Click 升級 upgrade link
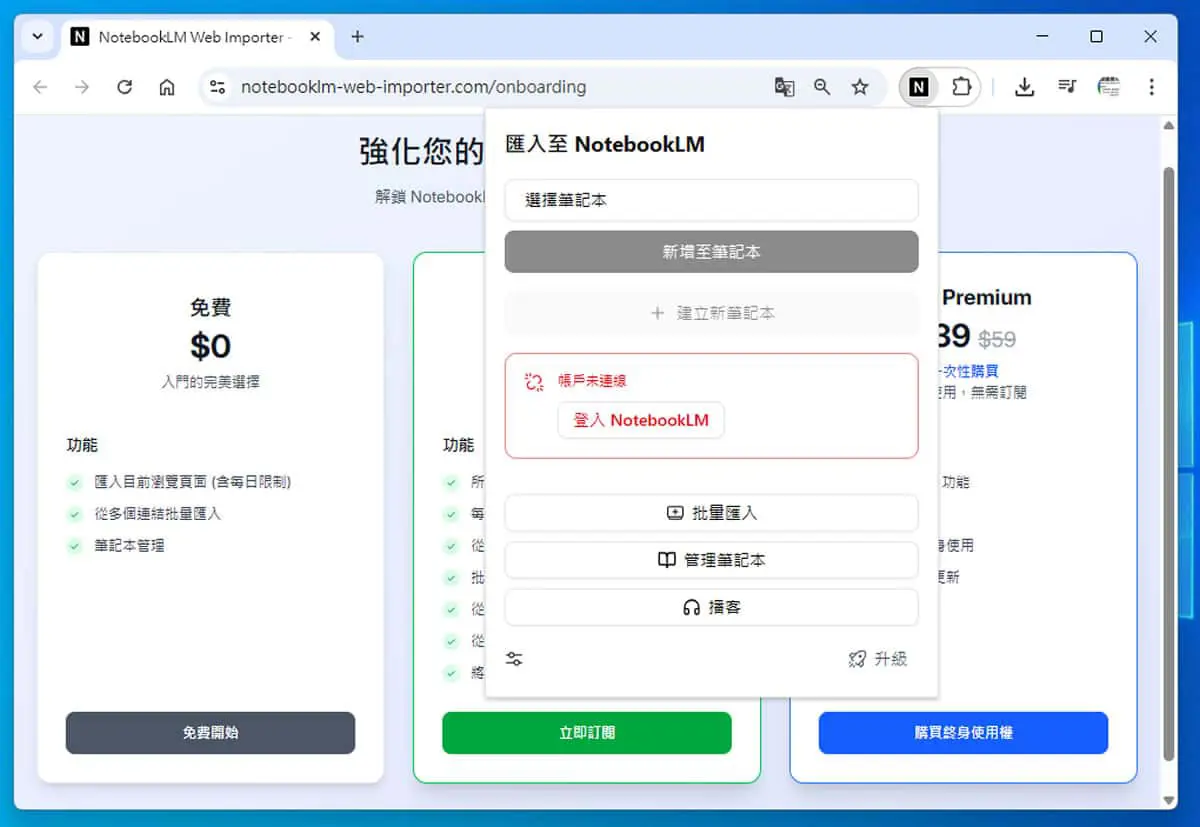The width and height of the screenshot is (1200, 827). pyautogui.click(x=878, y=659)
